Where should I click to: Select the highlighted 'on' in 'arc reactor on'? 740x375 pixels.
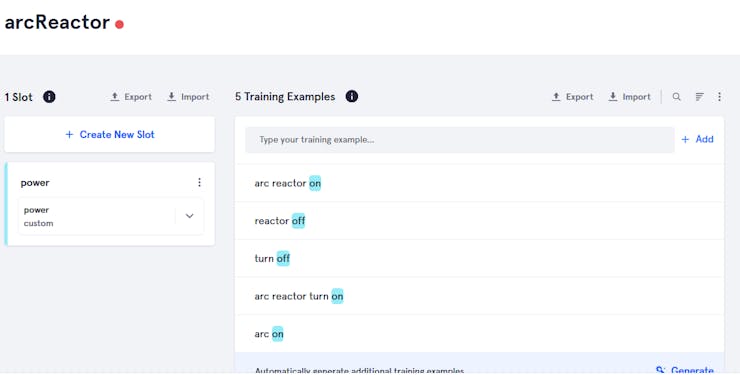point(315,183)
